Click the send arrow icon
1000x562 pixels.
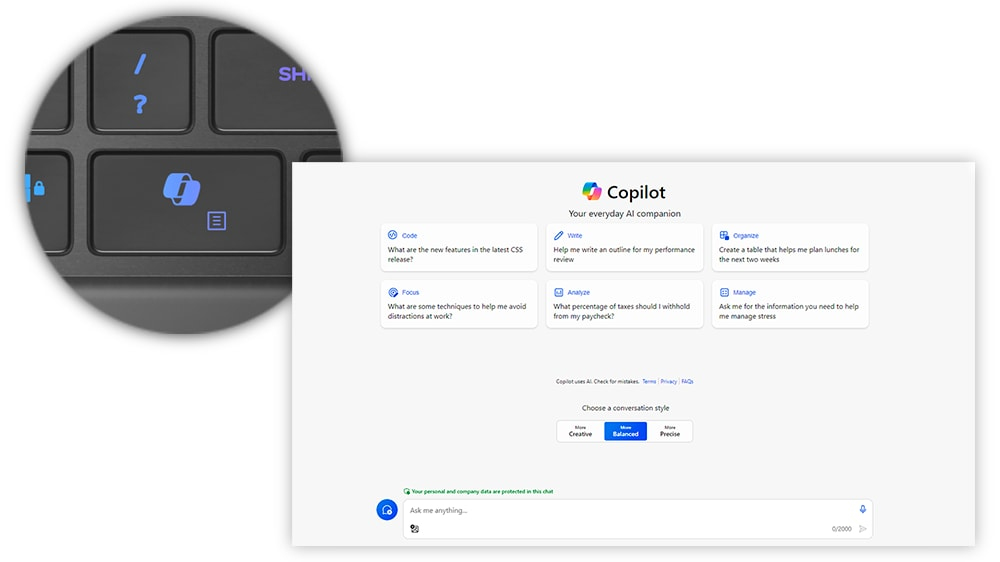863,529
